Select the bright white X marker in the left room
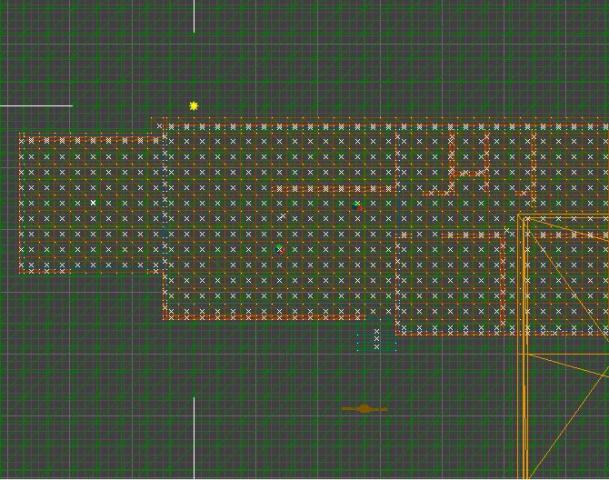The width and height of the screenshot is (609, 480). [x=94, y=203]
